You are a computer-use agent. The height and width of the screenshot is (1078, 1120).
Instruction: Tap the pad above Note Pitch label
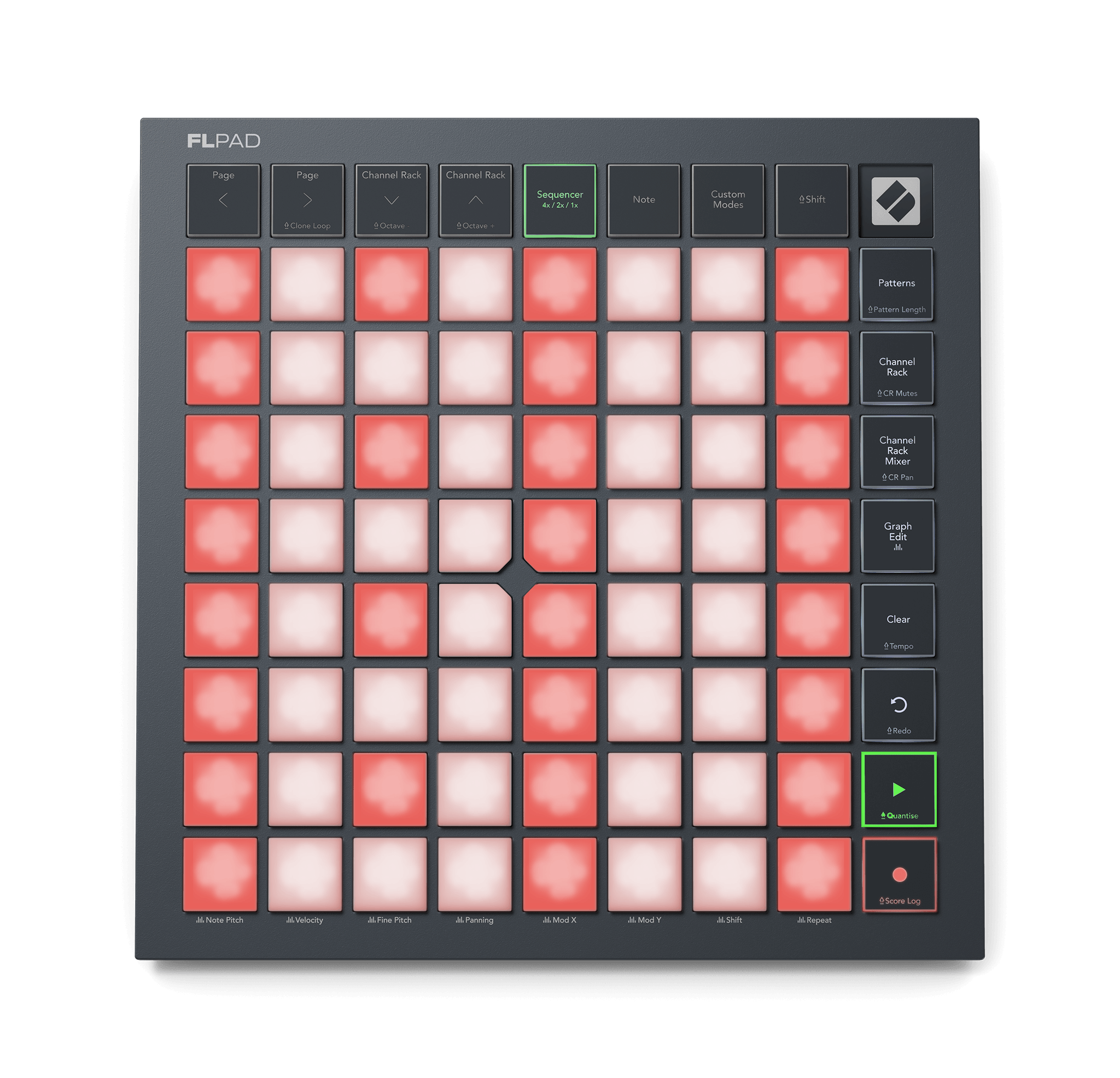[x=220, y=874]
